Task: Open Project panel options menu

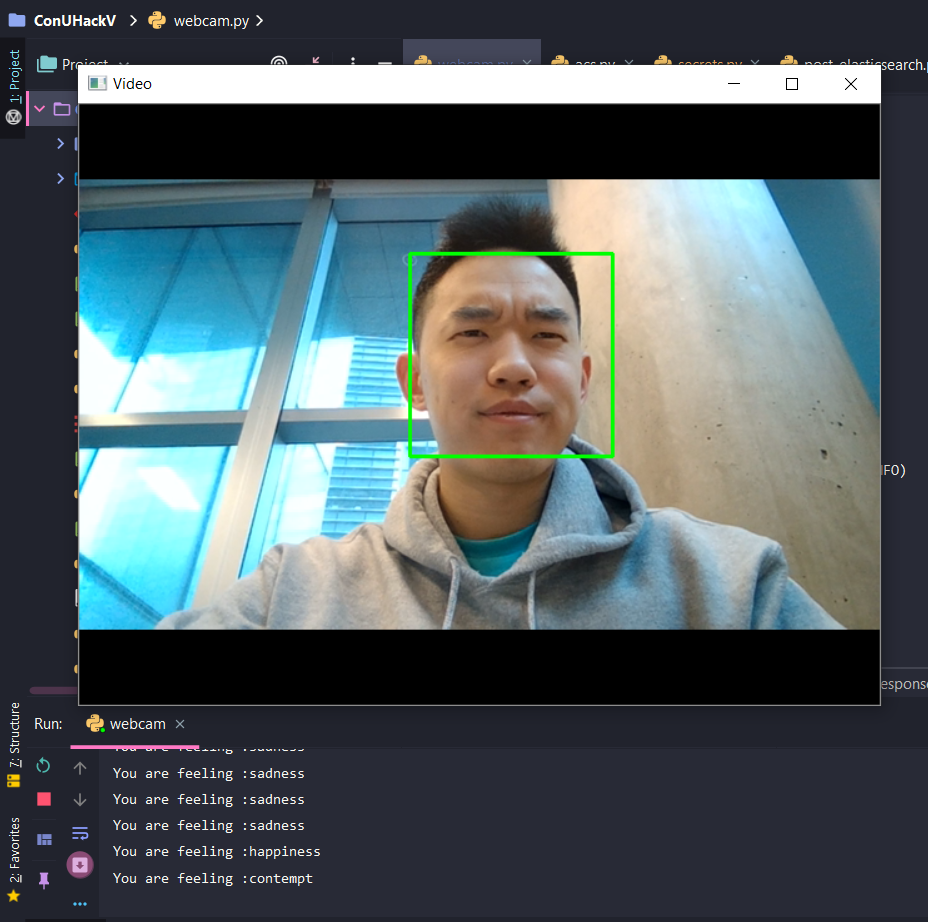Action: tap(353, 61)
